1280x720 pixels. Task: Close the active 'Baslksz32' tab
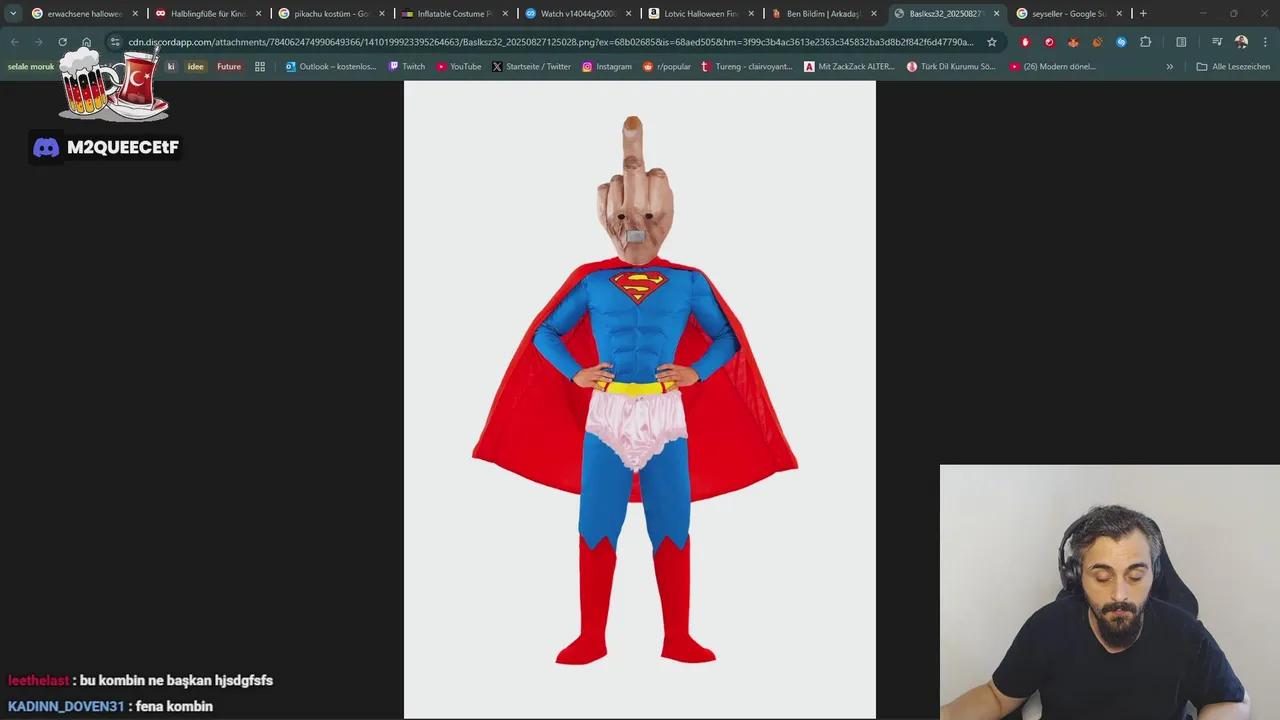click(x=996, y=14)
